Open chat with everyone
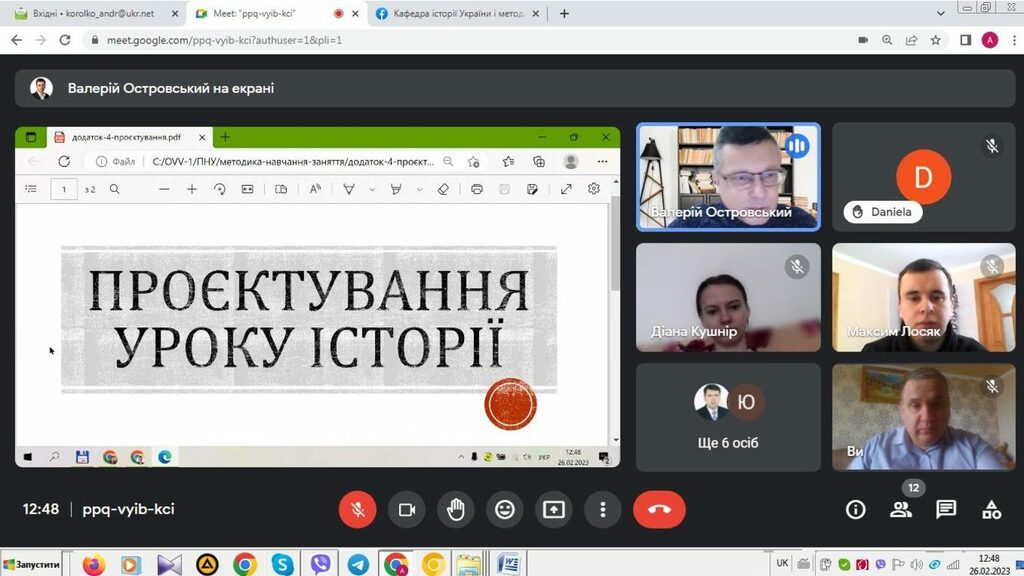The image size is (1024, 576). coord(946,510)
